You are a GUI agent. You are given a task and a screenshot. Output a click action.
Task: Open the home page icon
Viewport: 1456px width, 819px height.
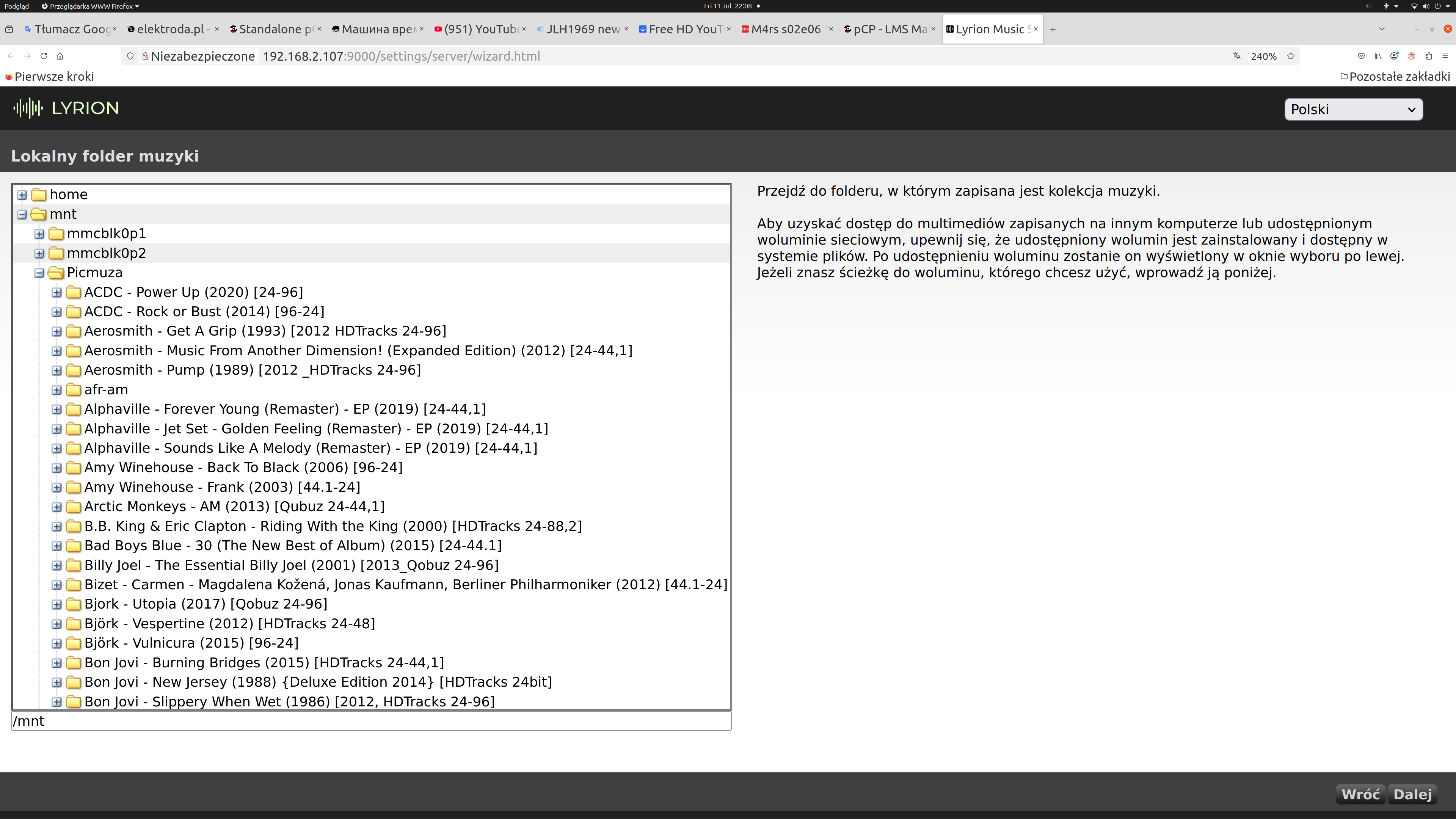pyautogui.click(x=60, y=56)
